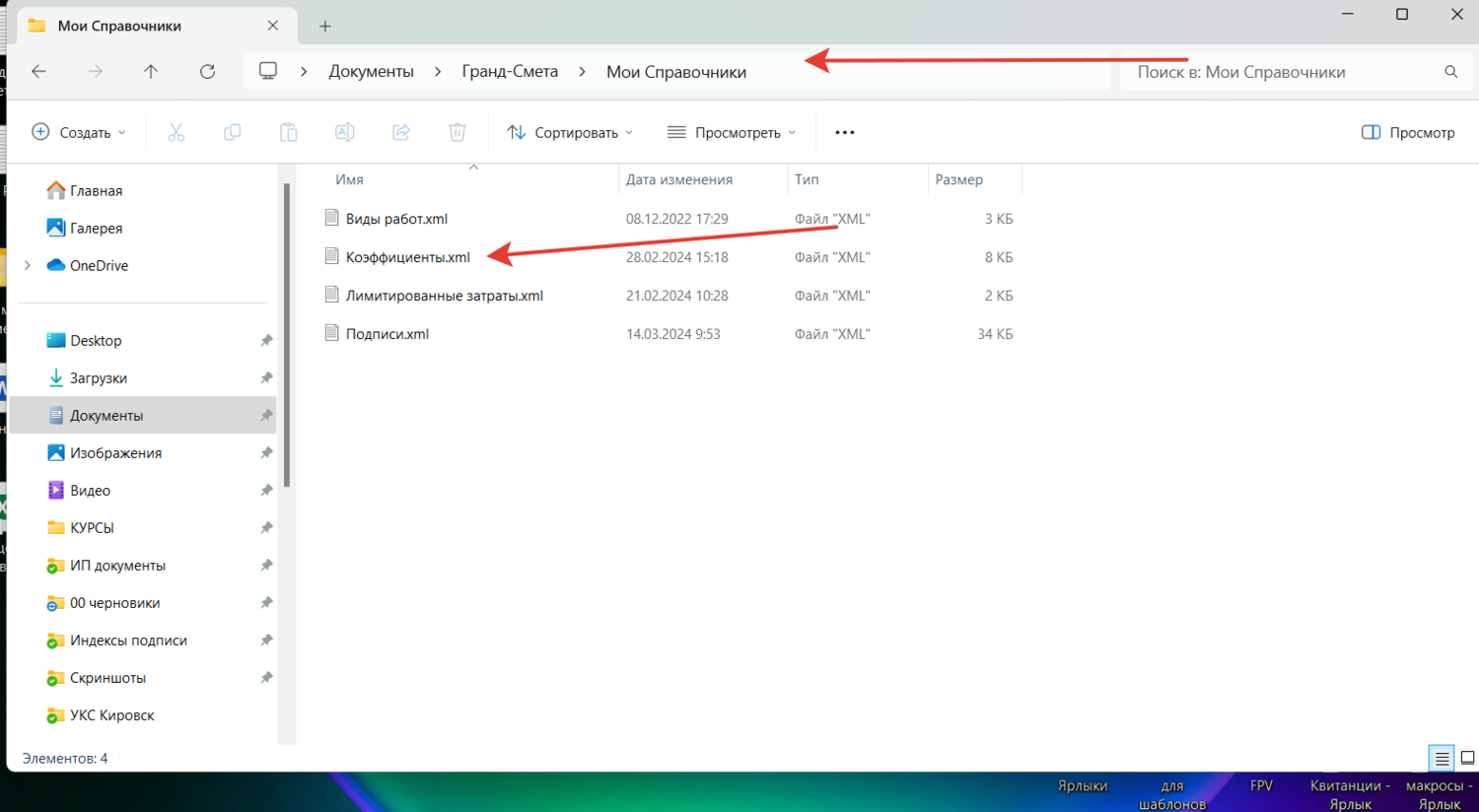Click Мои Справочники breadcrumb

click(676, 72)
